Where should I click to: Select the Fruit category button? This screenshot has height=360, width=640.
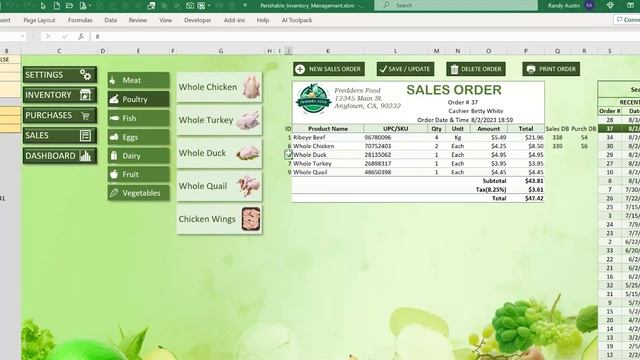coord(138,174)
